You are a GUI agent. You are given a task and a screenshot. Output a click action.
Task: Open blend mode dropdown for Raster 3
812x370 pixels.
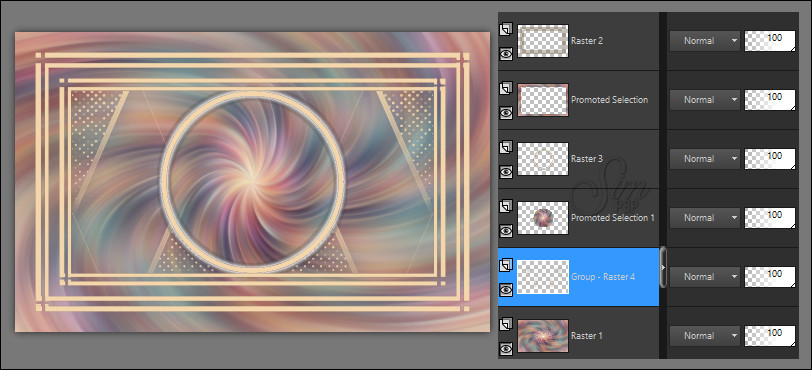(x=704, y=159)
